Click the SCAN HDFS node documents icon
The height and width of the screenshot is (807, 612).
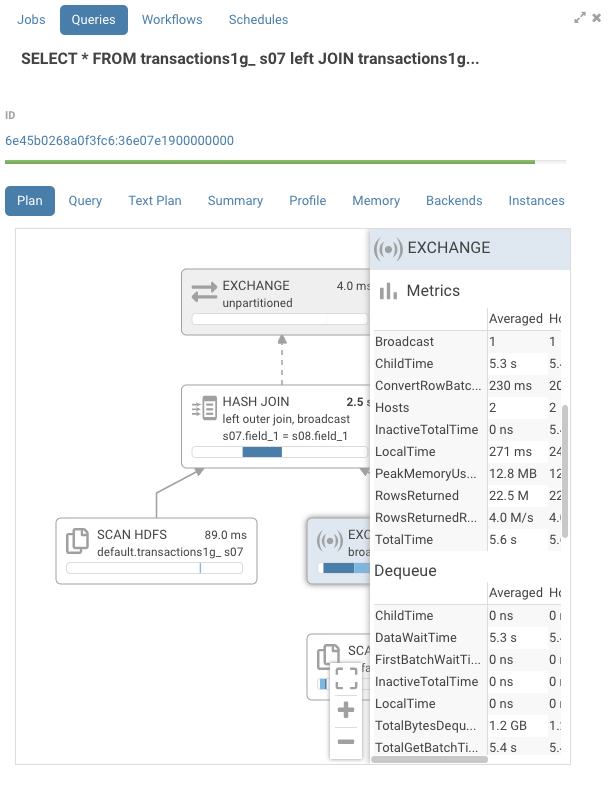(78, 541)
